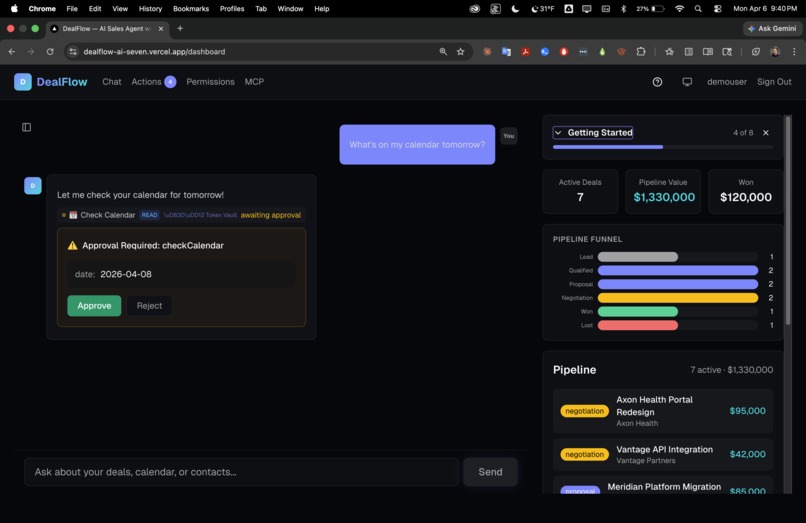Click the monitor display icon in header

pyautogui.click(x=687, y=82)
